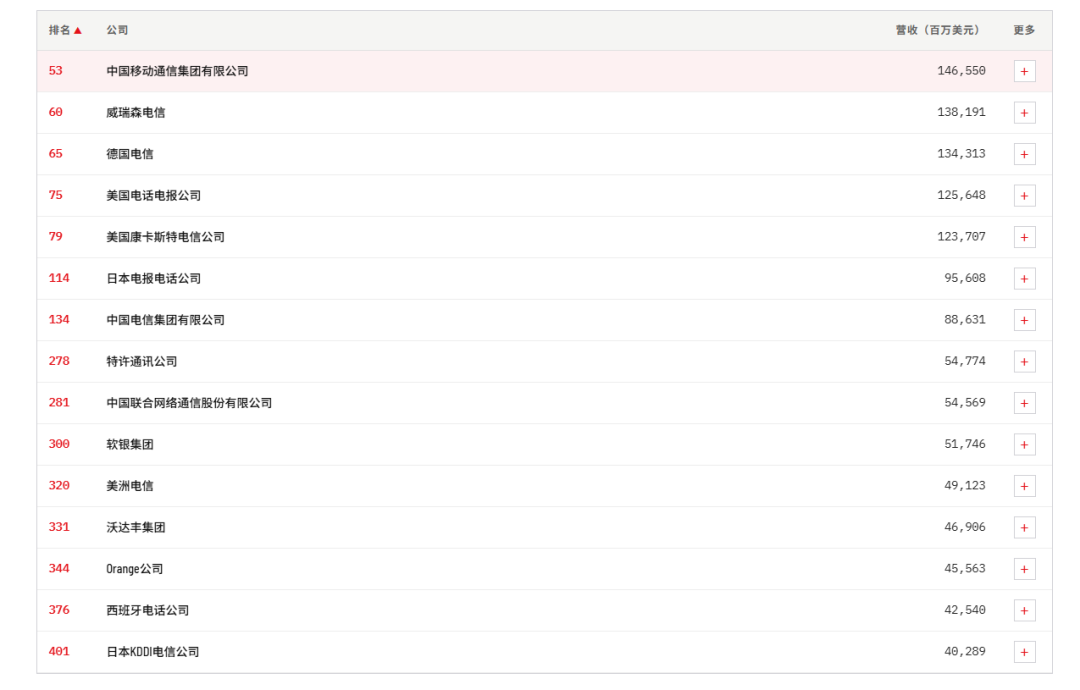Expand more details for 软银集团
The width and height of the screenshot is (1080, 690).
pyautogui.click(x=1024, y=444)
